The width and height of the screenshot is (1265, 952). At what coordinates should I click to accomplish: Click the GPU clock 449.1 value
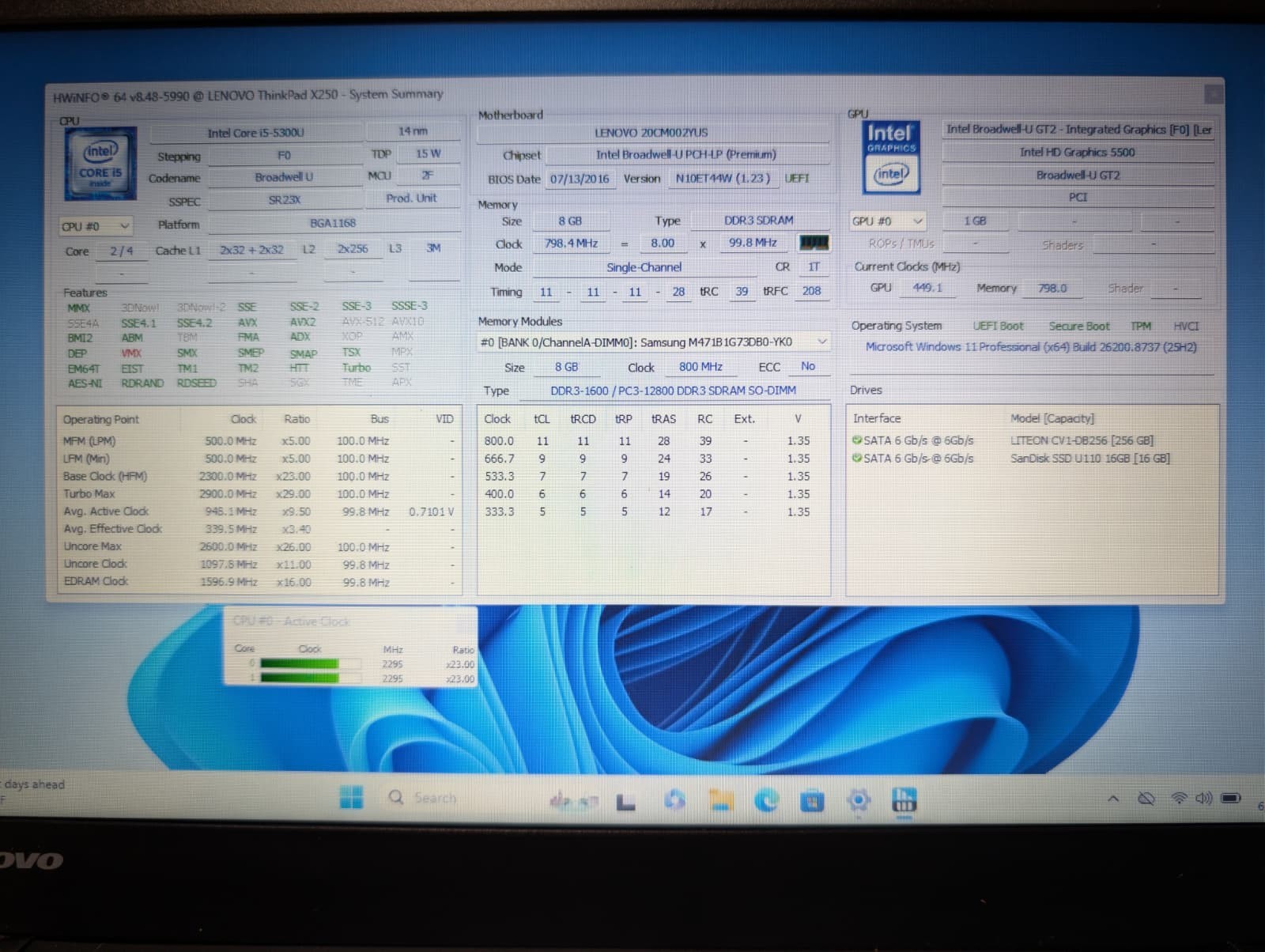[927, 288]
